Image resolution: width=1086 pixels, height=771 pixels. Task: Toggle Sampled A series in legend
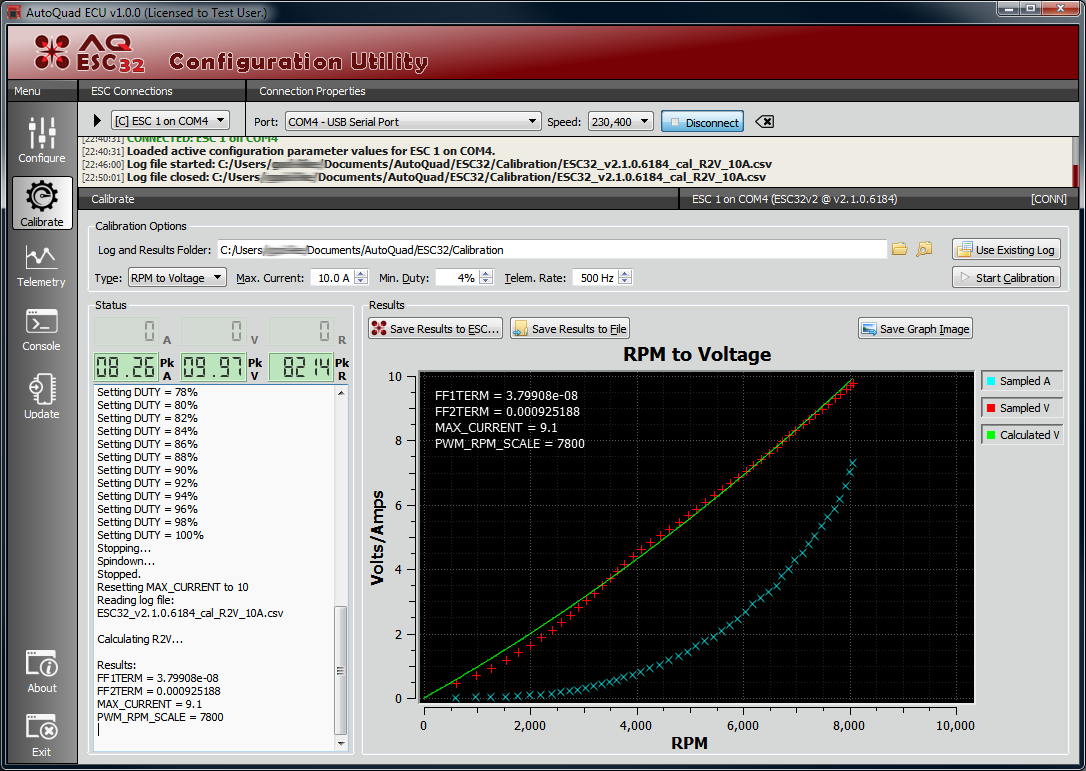(1022, 381)
